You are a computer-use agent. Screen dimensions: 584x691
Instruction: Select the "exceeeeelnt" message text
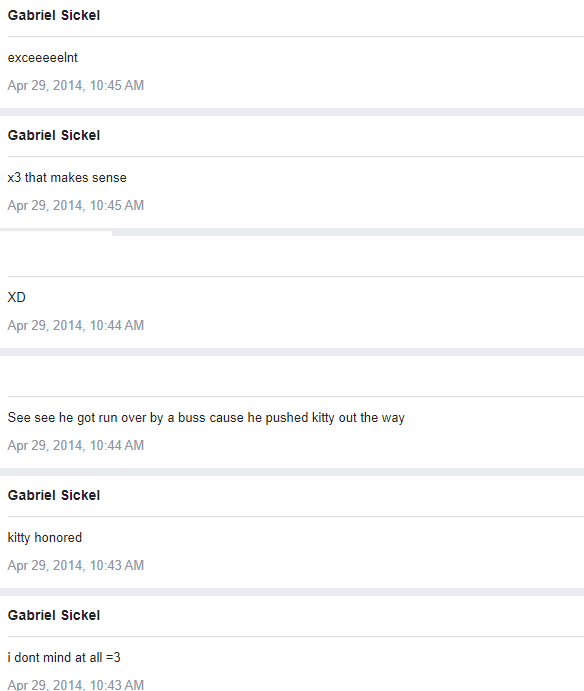[43, 58]
